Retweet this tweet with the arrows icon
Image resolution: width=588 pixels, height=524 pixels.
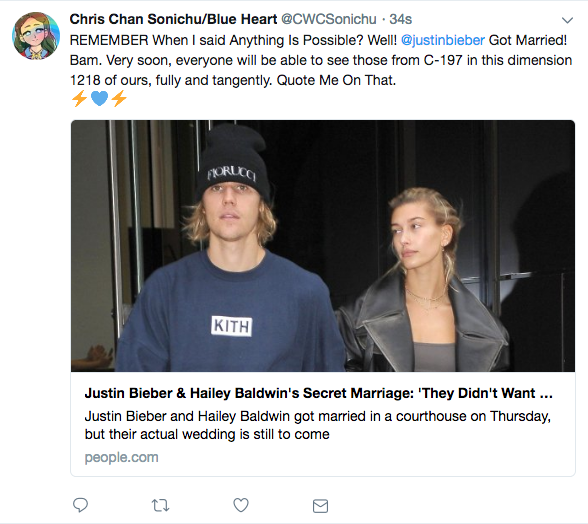[160, 505]
